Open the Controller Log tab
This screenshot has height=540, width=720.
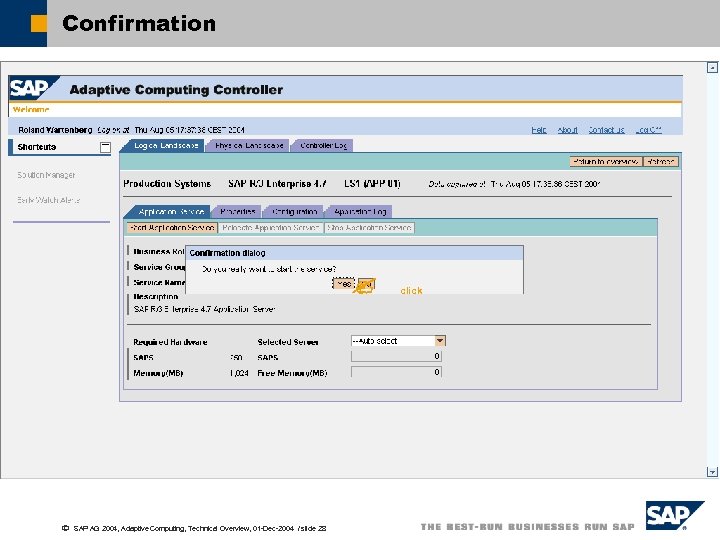(323, 146)
